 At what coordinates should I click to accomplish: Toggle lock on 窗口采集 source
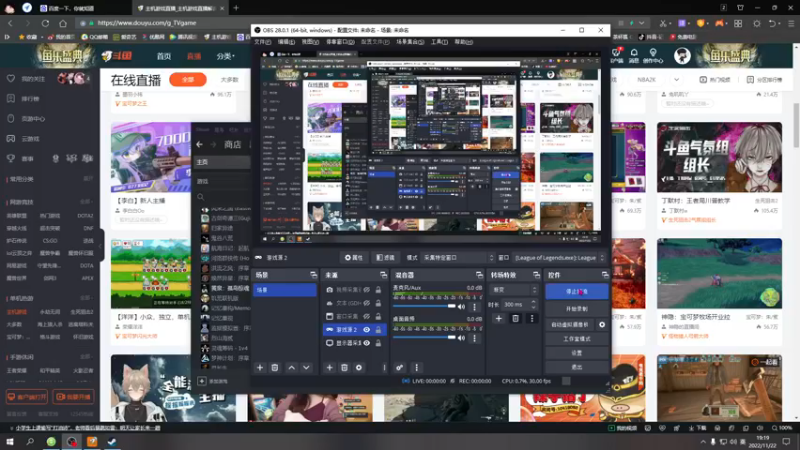point(378,316)
